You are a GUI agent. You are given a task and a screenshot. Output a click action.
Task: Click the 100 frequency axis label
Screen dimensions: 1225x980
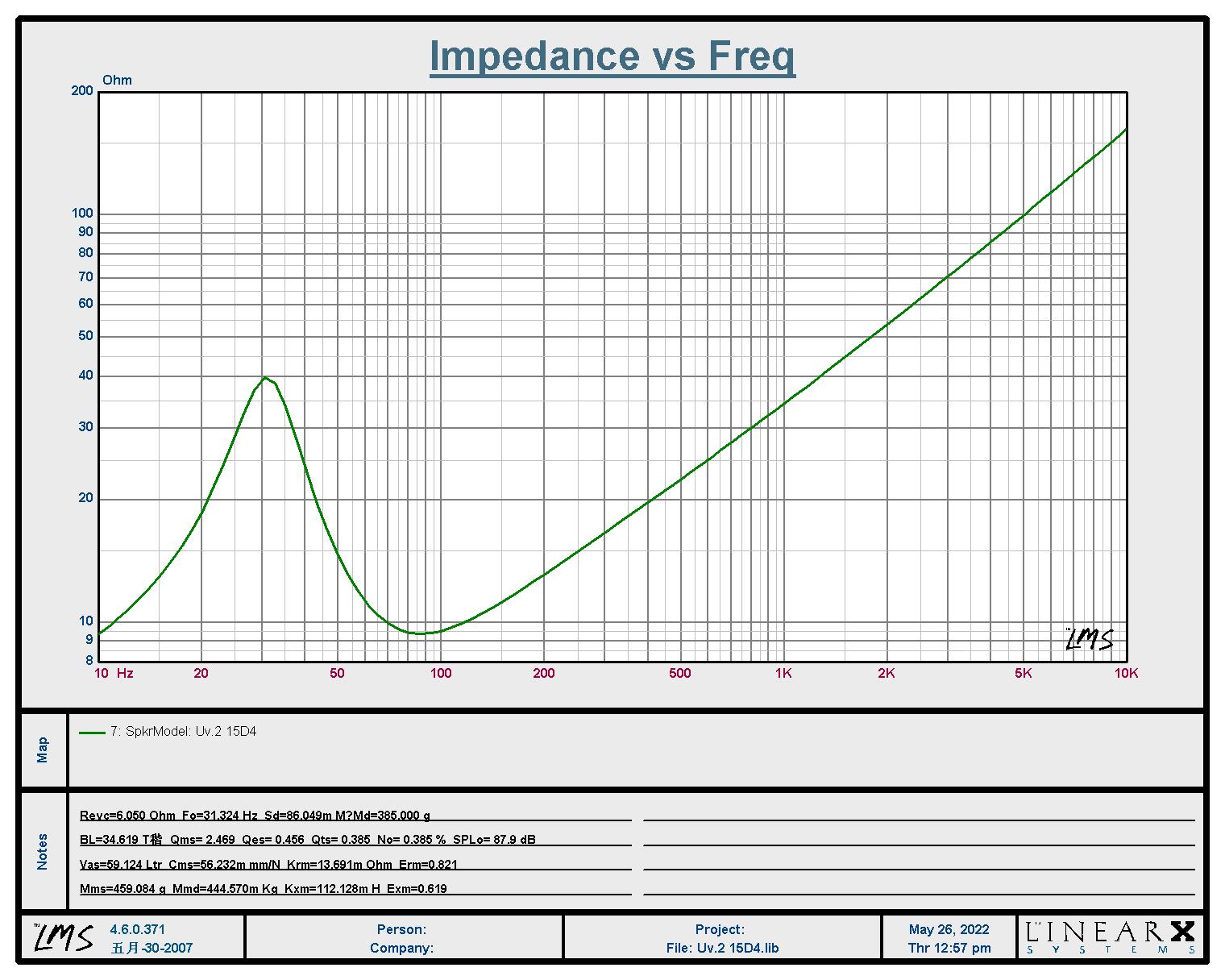coord(441,673)
